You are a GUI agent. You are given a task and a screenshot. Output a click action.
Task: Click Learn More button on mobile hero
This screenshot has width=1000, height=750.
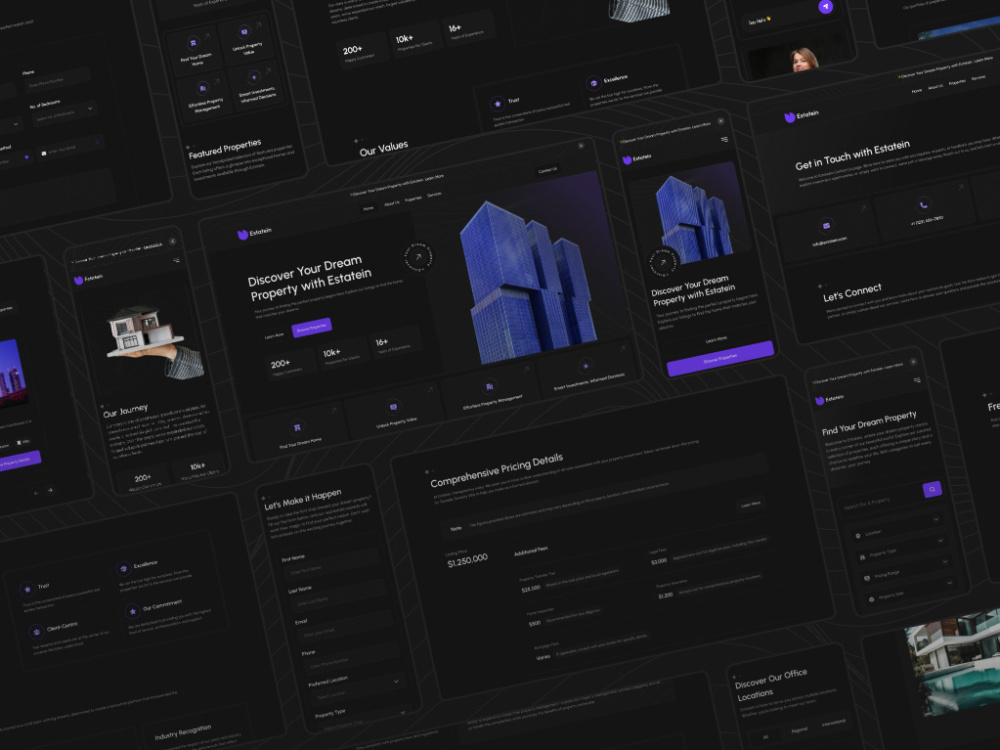click(x=716, y=340)
